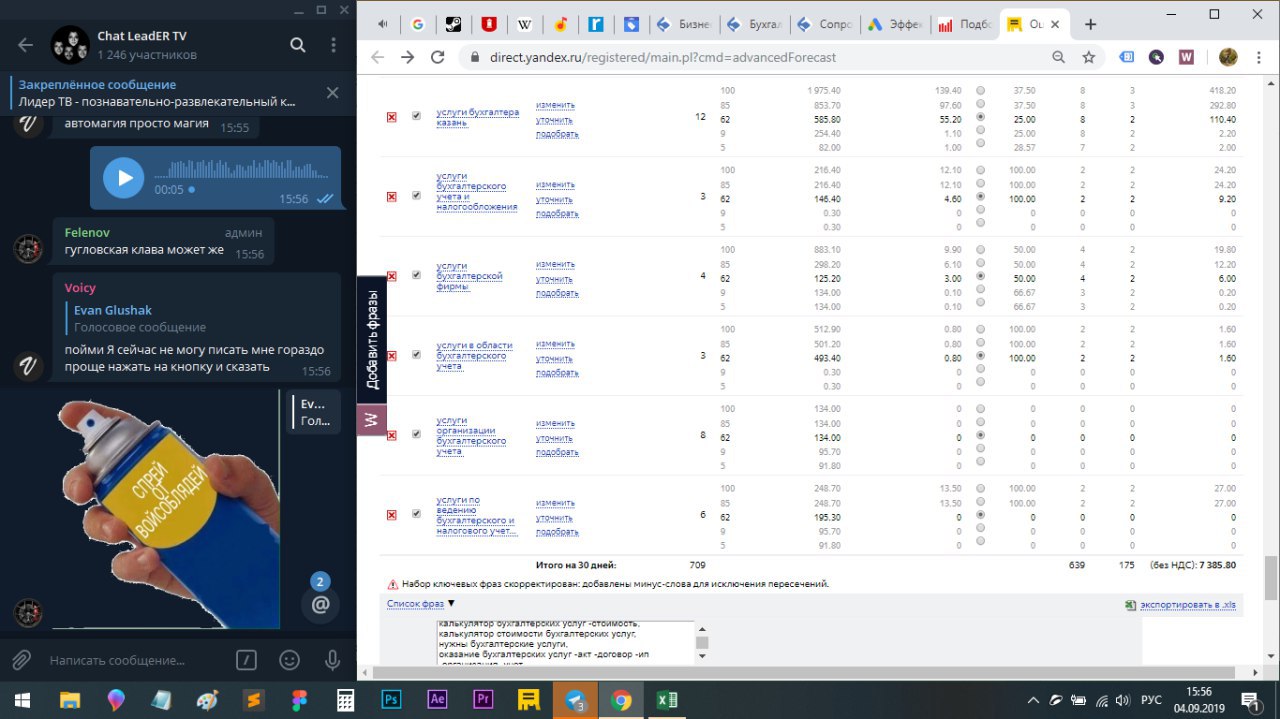
Task: Switch to the Google browser tab
Action: click(416, 25)
